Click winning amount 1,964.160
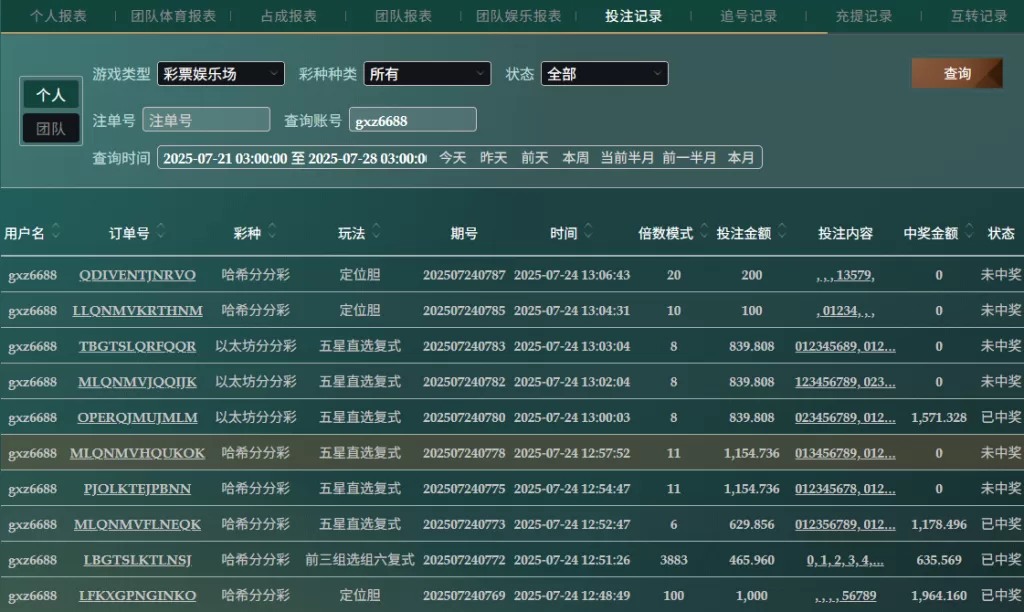Screen dimensions: 1024x612 tap(938, 596)
